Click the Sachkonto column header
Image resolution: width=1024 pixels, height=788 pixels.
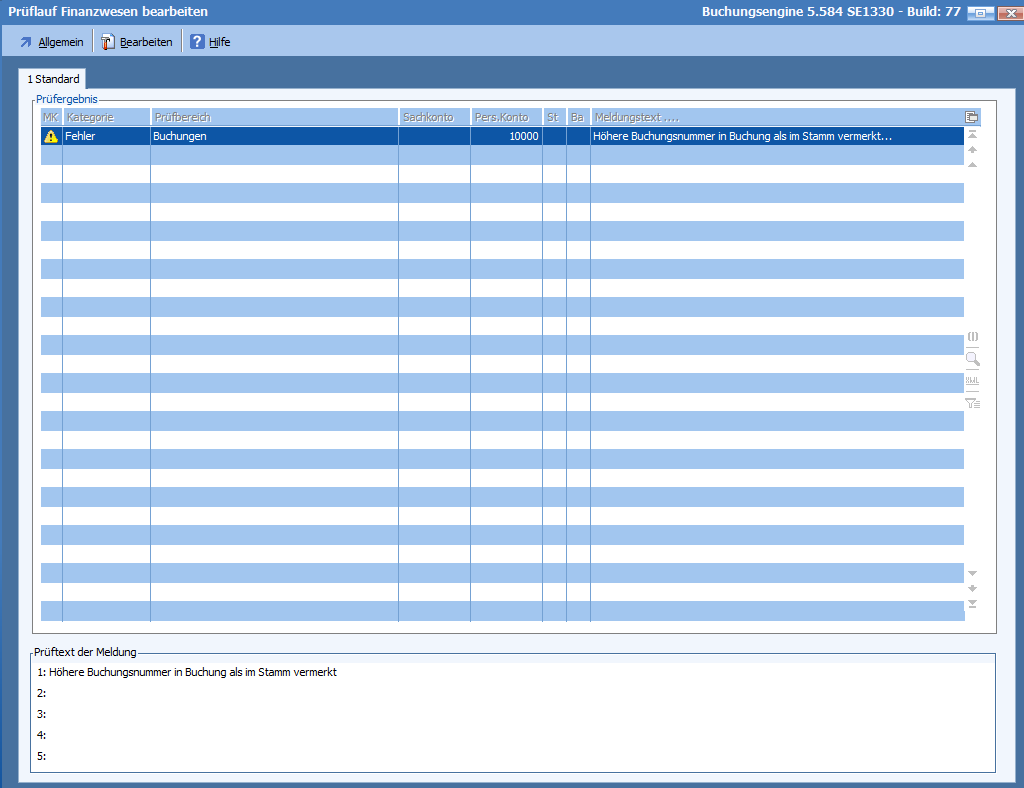coord(434,117)
